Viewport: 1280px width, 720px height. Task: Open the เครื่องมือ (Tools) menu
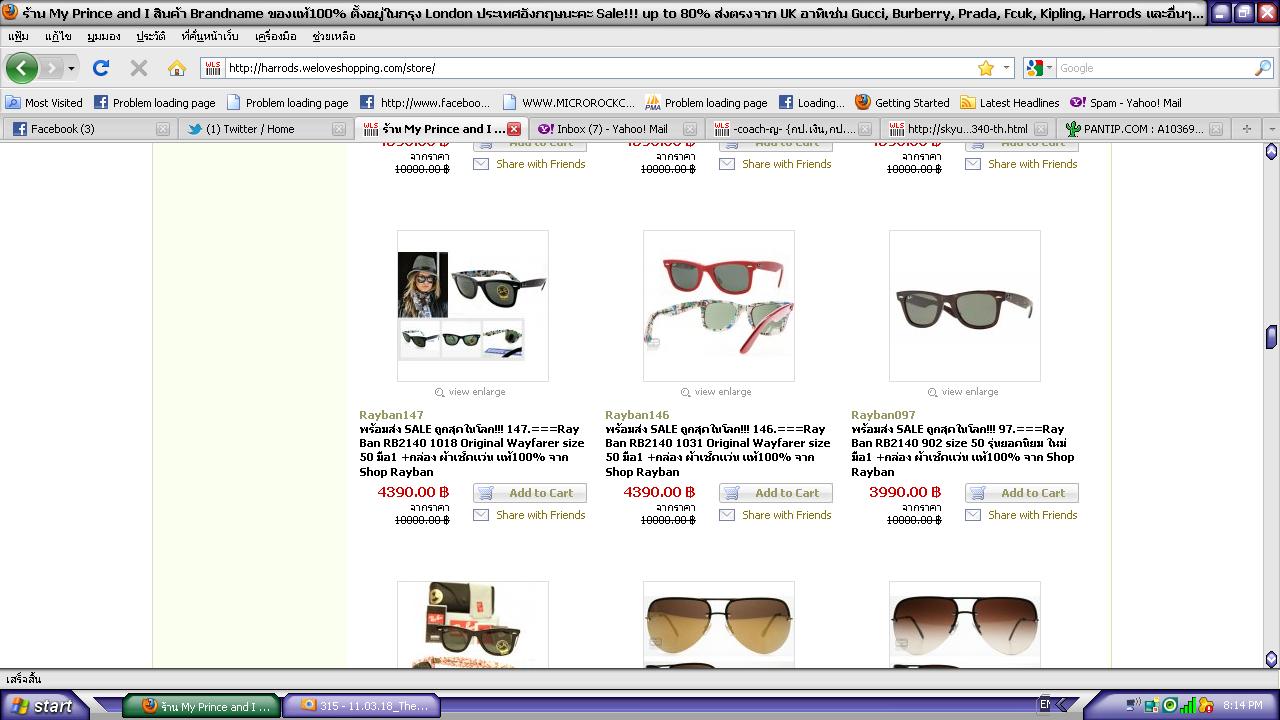pyautogui.click(x=276, y=36)
